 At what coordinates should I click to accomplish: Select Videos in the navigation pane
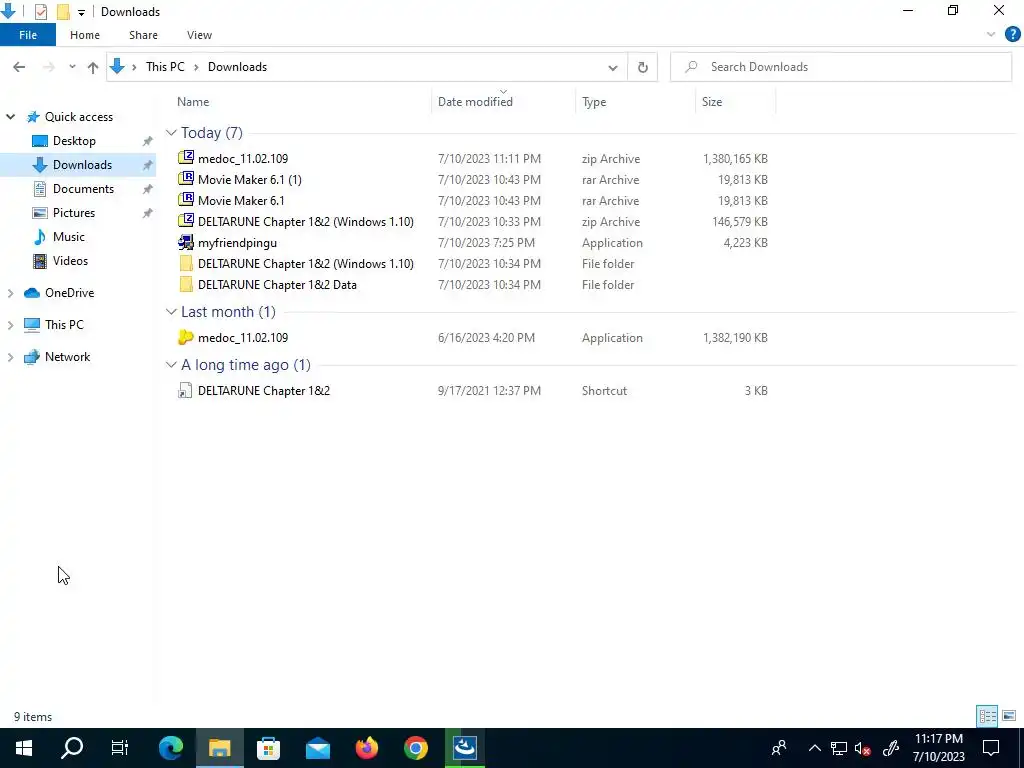tap(70, 261)
